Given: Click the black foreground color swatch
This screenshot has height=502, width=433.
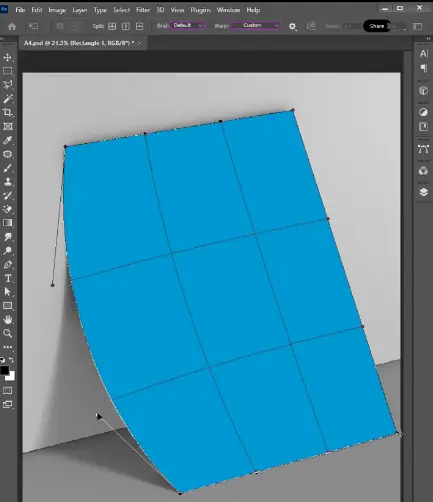Looking at the screenshot, I should [x=4, y=370].
